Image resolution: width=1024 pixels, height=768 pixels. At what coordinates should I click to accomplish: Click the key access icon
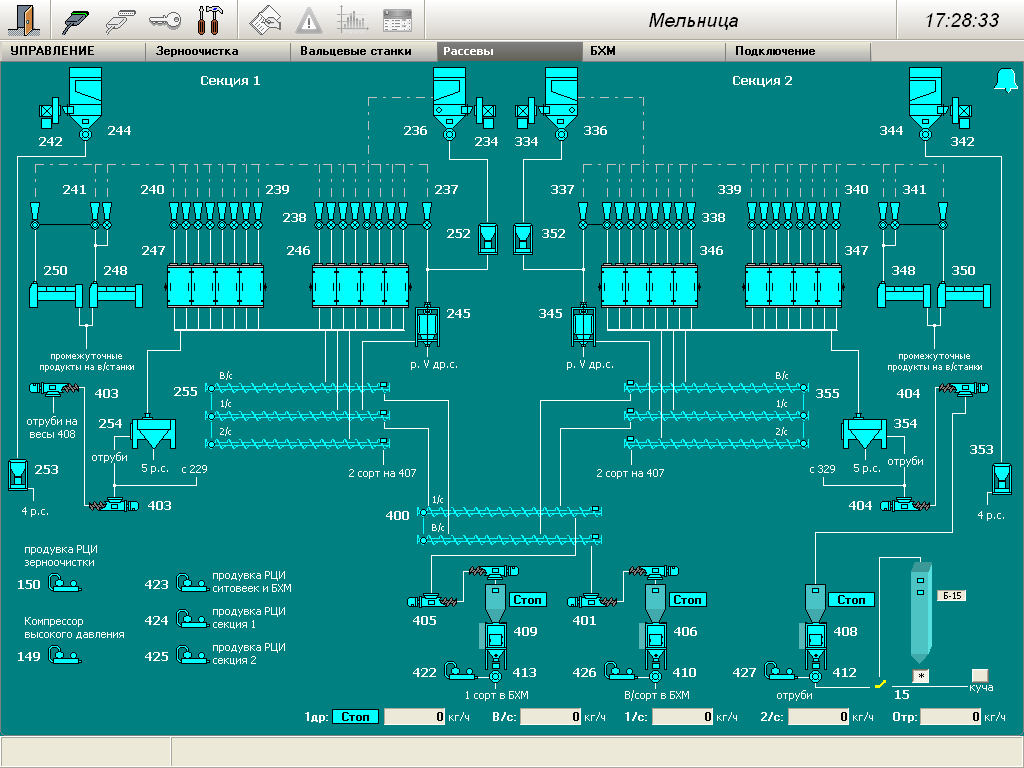[x=165, y=19]
